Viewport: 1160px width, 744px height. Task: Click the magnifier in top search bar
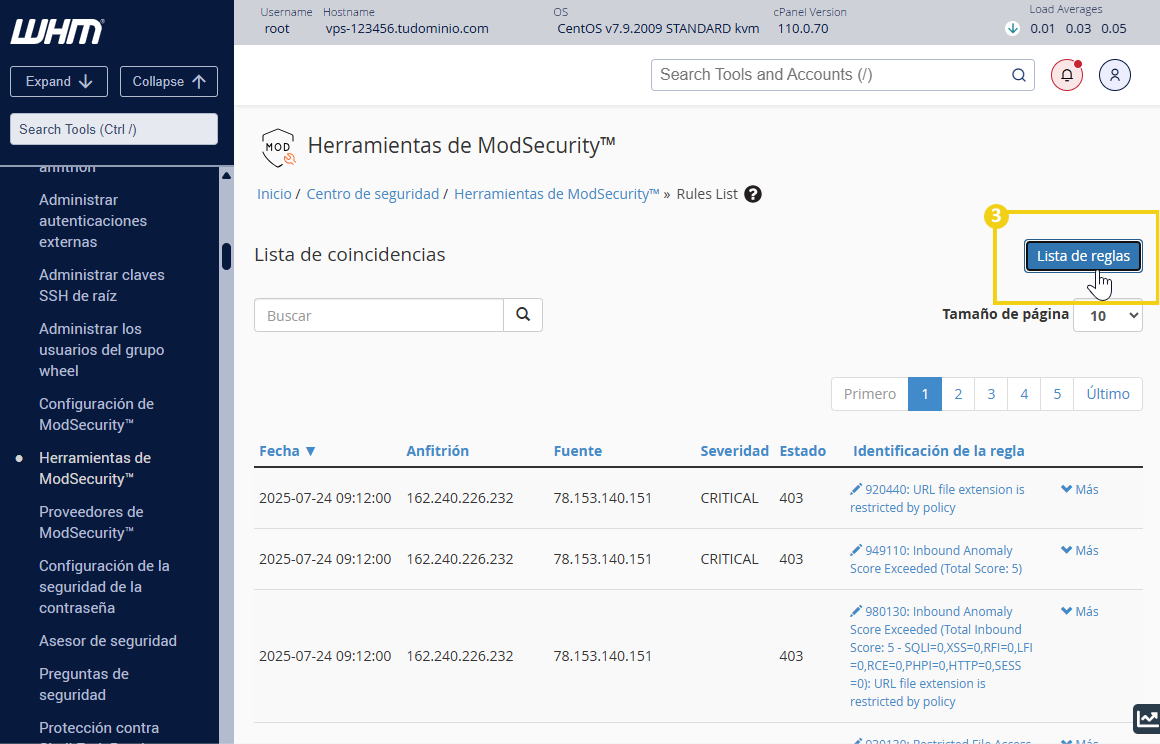[x=1019, y=75]
